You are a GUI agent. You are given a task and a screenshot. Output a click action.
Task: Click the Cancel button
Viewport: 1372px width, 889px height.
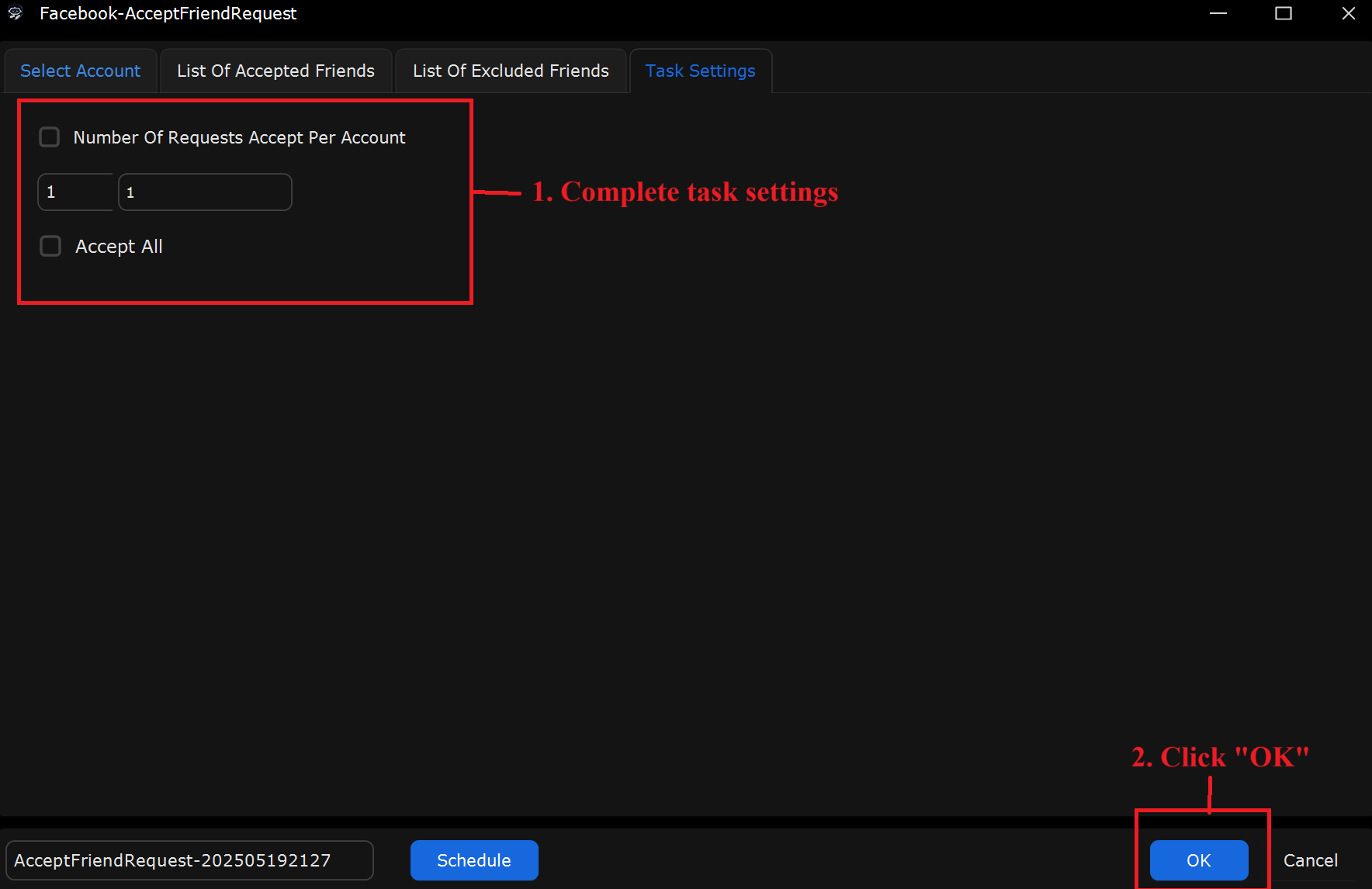[1311, 860]
